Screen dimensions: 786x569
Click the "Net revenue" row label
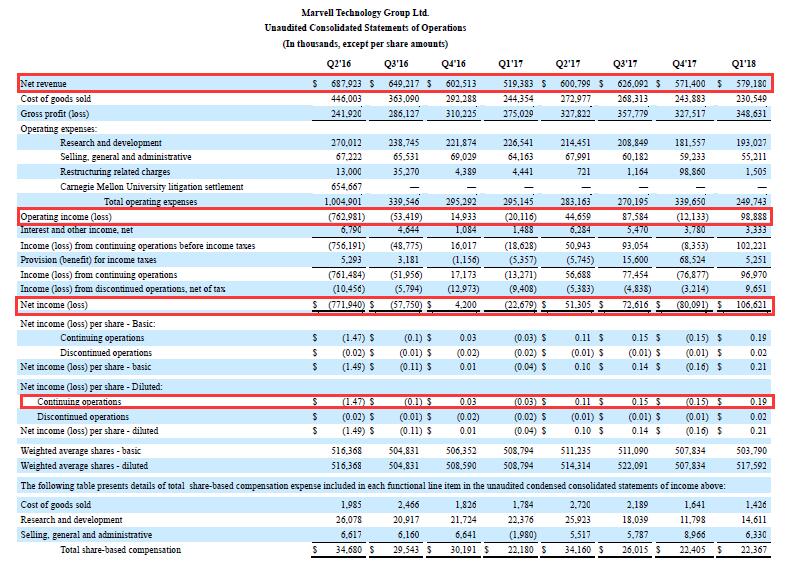click(x=43, y=84)
